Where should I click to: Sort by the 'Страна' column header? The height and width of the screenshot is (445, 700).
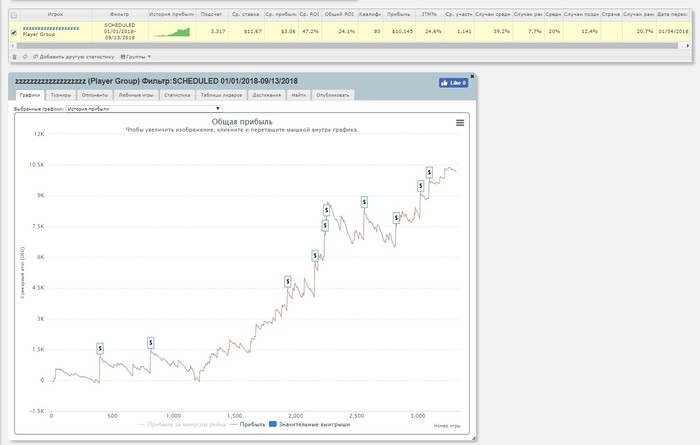coord(611,15)
